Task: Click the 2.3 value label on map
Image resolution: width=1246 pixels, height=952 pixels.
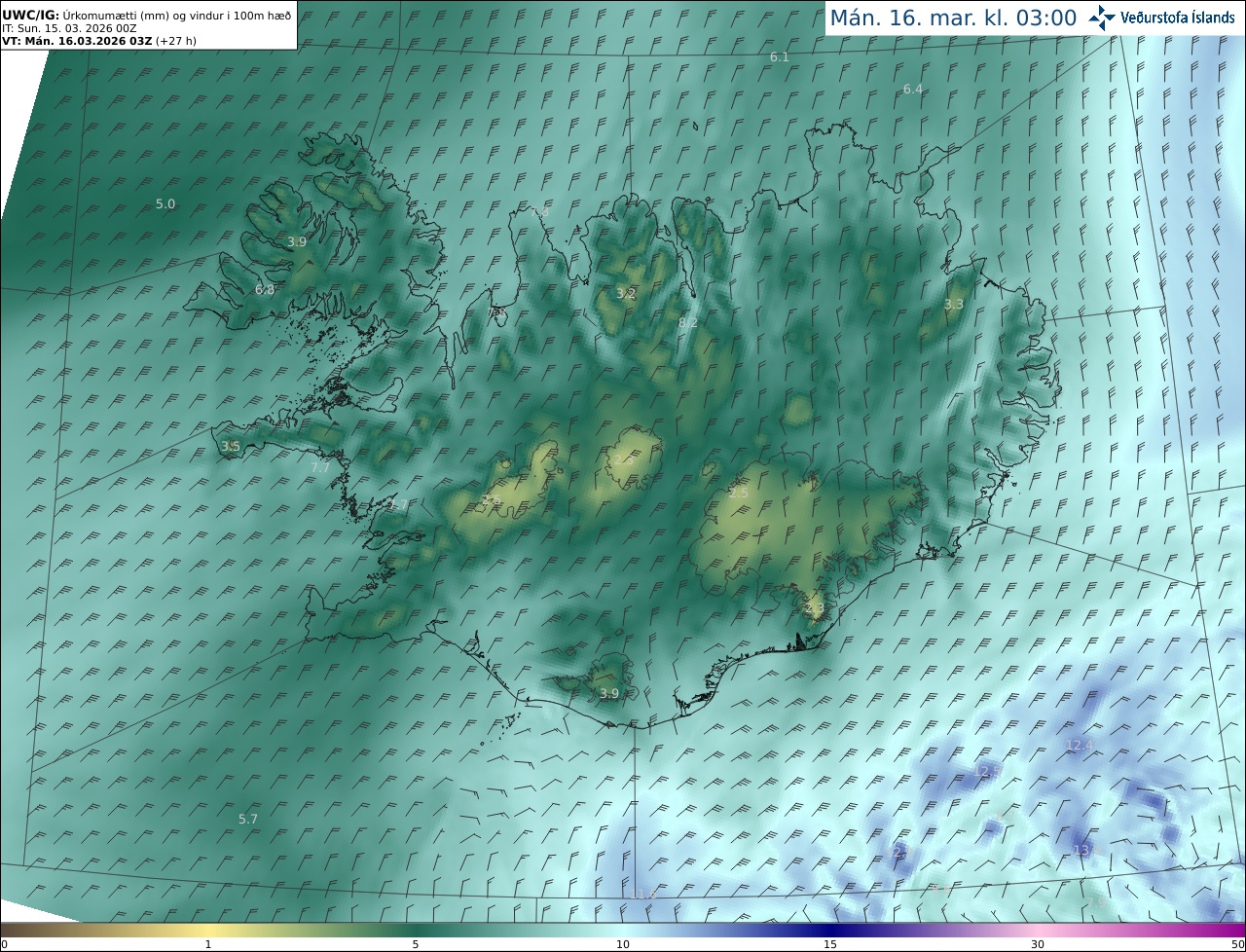Action: pos(814,608)
